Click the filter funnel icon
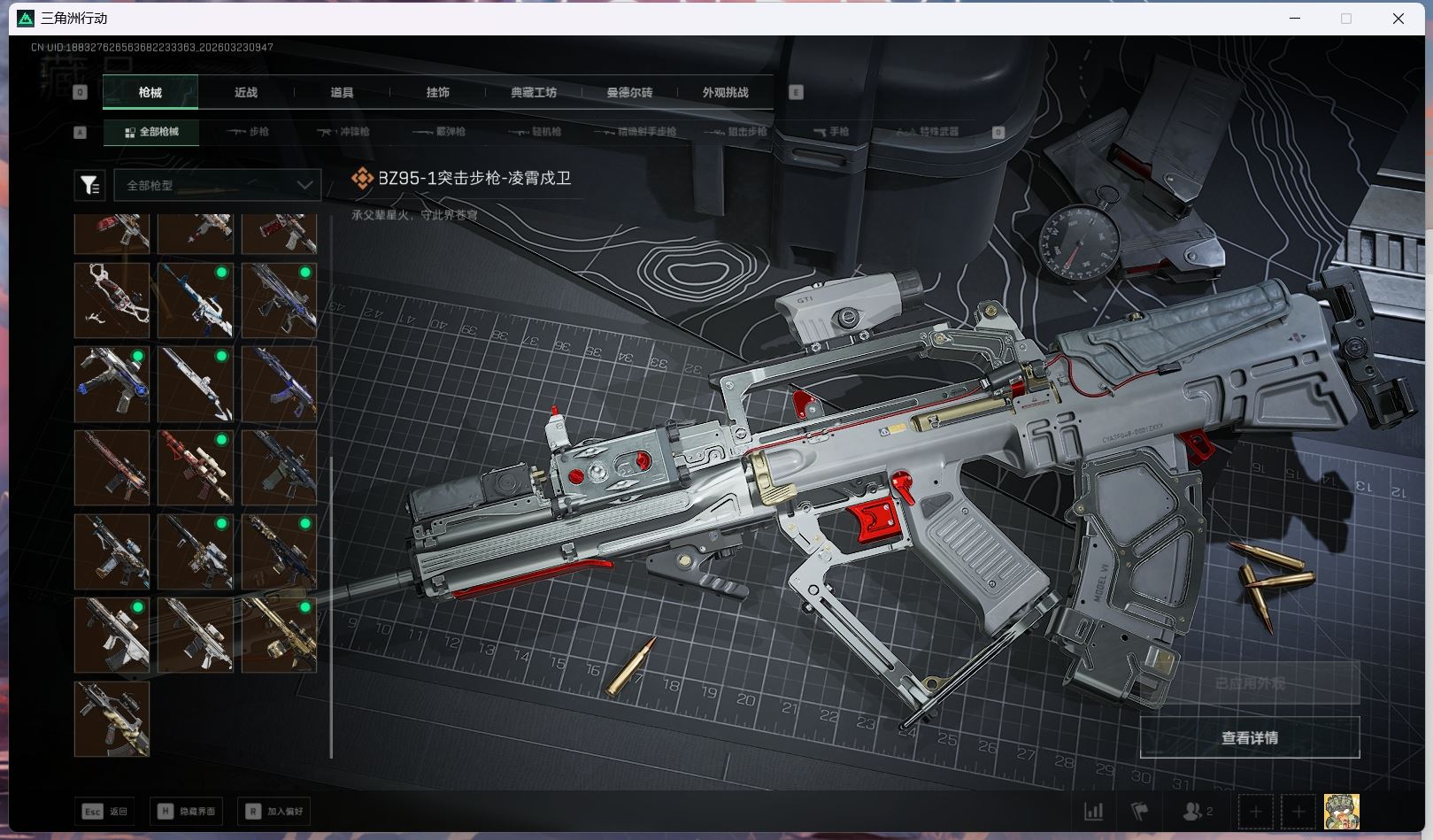This screenshot has width=1433, height=840. 89,185
